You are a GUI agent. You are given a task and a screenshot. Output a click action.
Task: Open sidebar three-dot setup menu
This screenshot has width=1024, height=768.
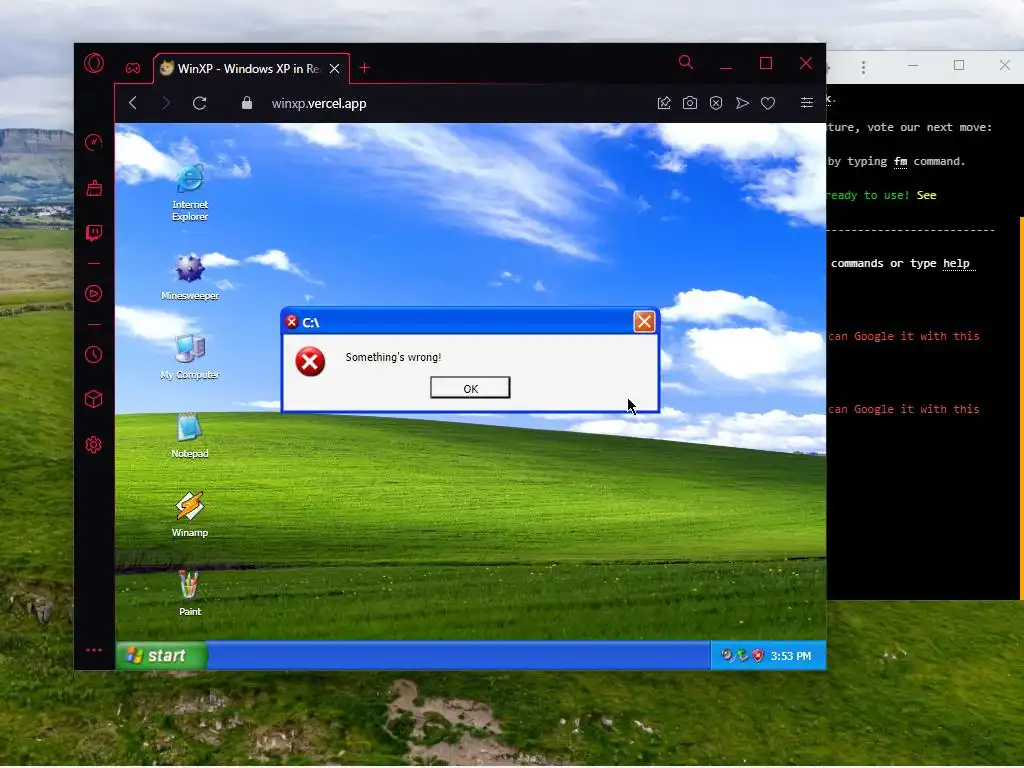click(x=94, y=650)
